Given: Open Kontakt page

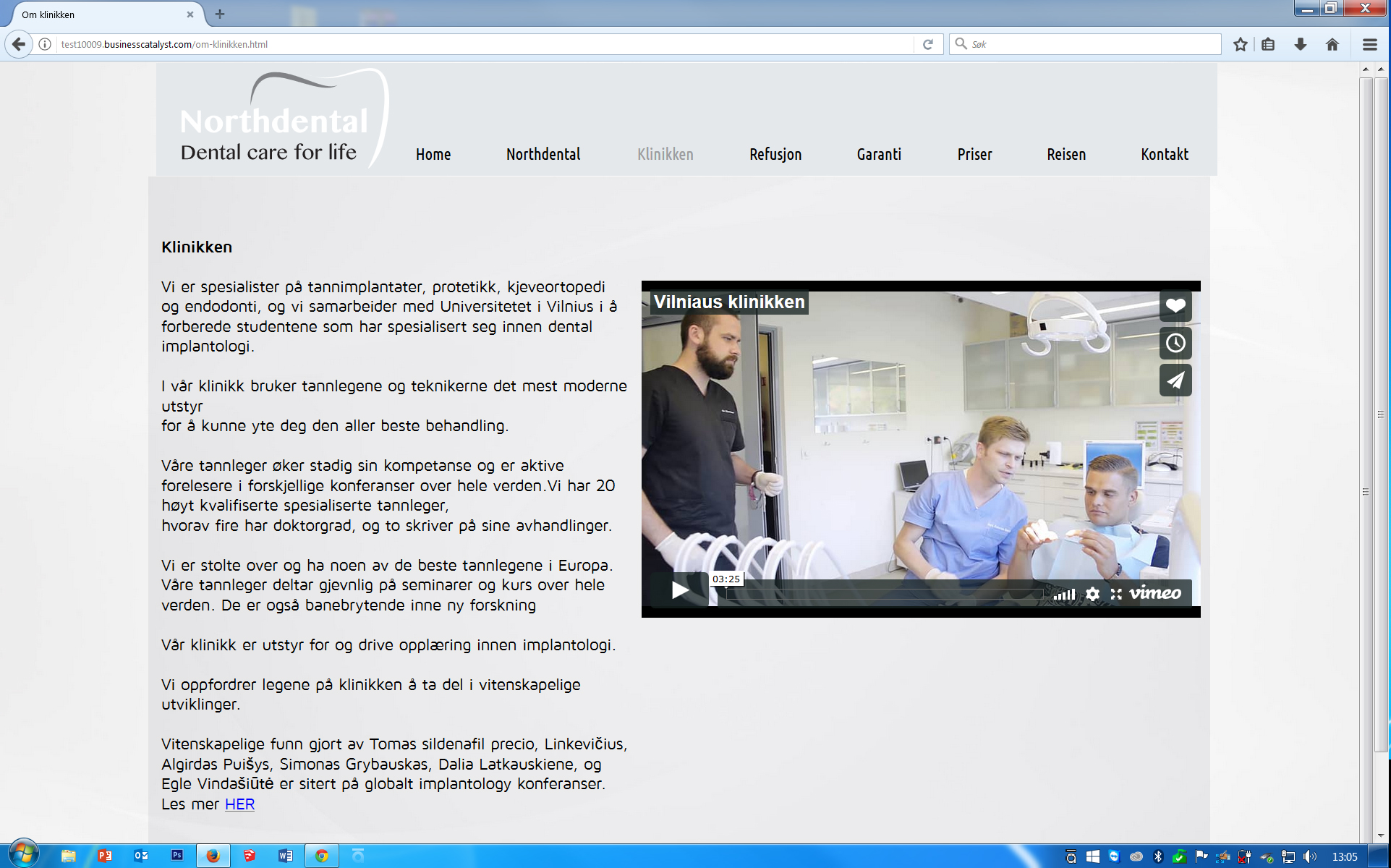Looking at the screenshot, I should pyautogui.click(x=1165, y=154).
